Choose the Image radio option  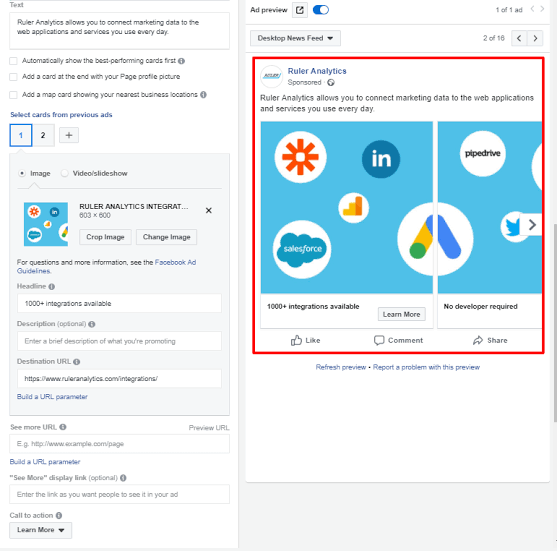[x=22, y=173]
